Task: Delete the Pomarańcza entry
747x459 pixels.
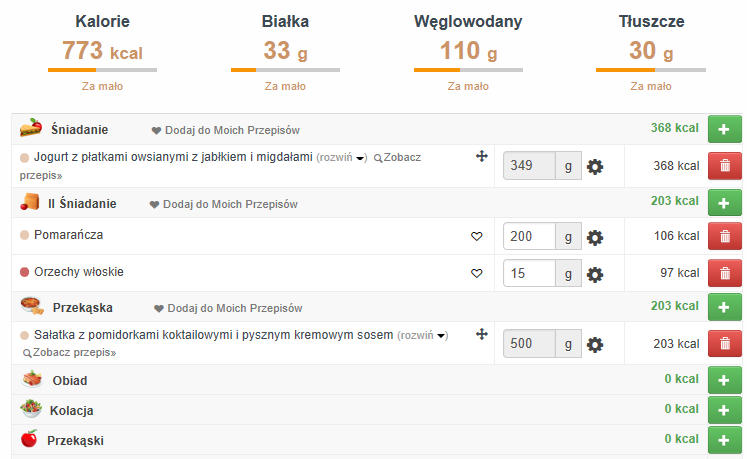Action: coord(725,237)
